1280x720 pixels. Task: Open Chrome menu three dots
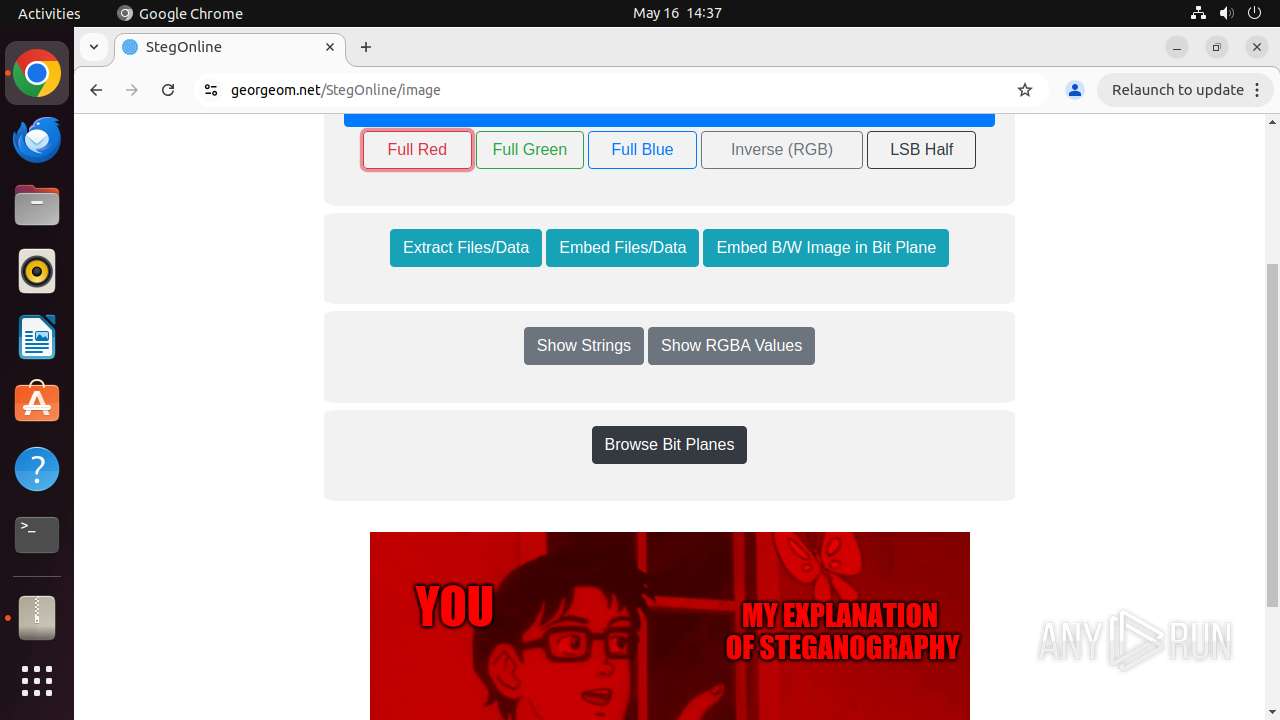[1257, 90]
